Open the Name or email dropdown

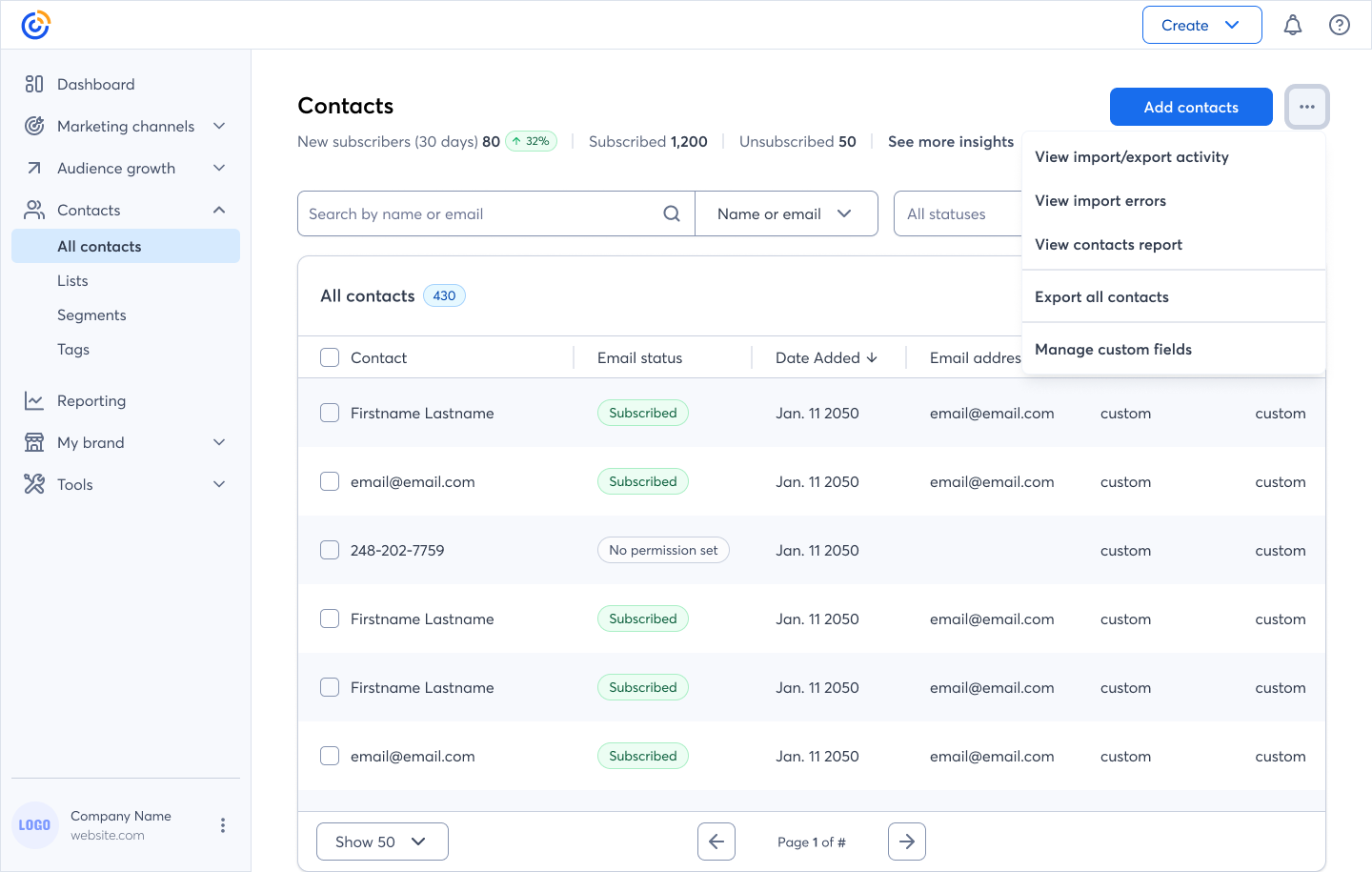tap(786, 213)
